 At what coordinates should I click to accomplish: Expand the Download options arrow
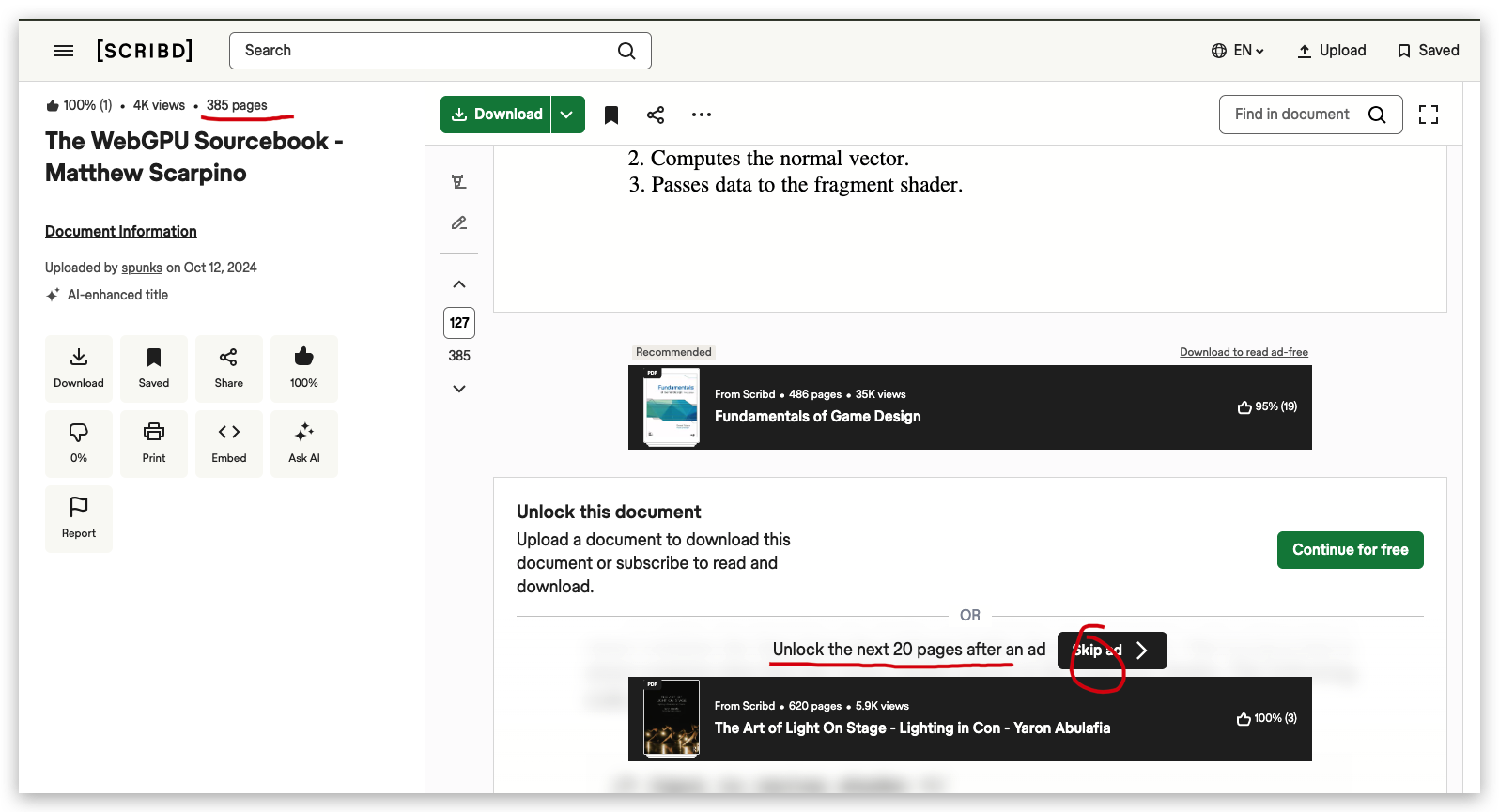tap(567, 115)
